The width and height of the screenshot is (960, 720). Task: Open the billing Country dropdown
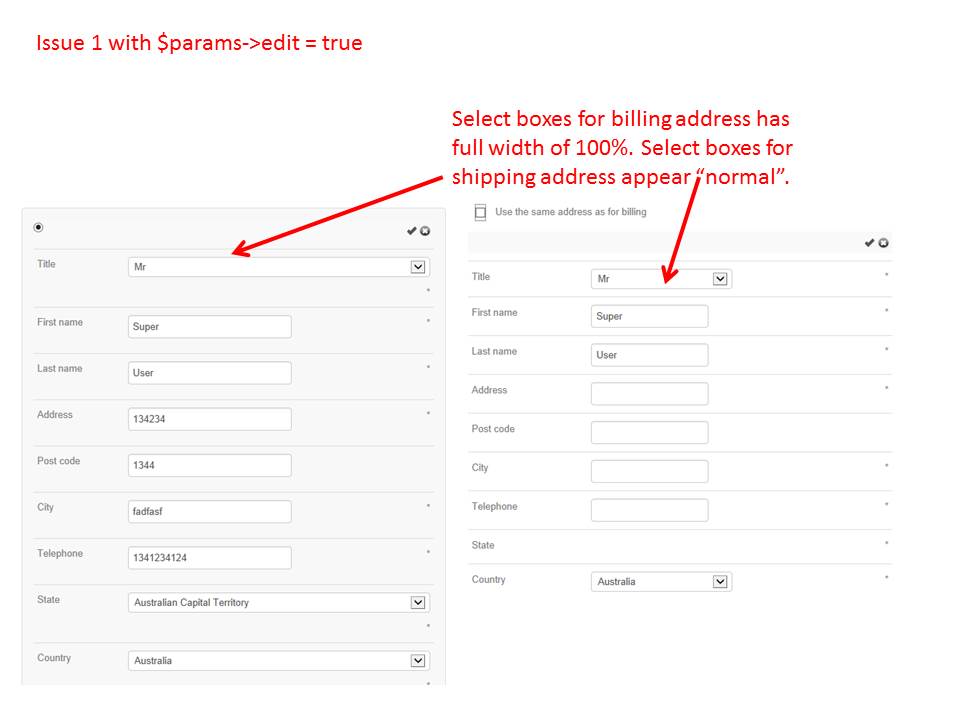point(279,661)
